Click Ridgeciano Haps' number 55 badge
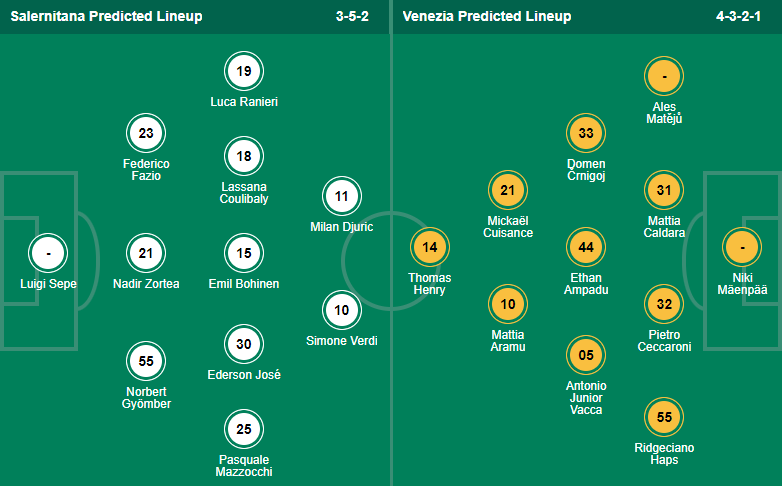This screenshot has height=486, width=782. click(664, 417)
